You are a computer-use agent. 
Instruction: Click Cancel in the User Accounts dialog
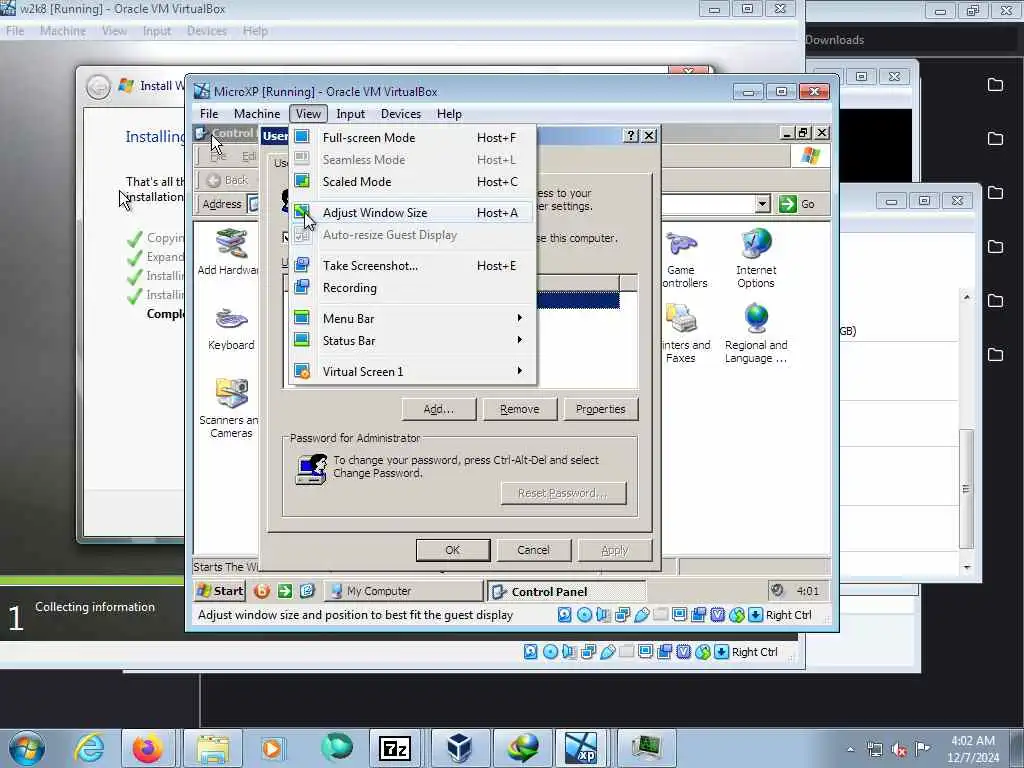click(x=534, y=551)
